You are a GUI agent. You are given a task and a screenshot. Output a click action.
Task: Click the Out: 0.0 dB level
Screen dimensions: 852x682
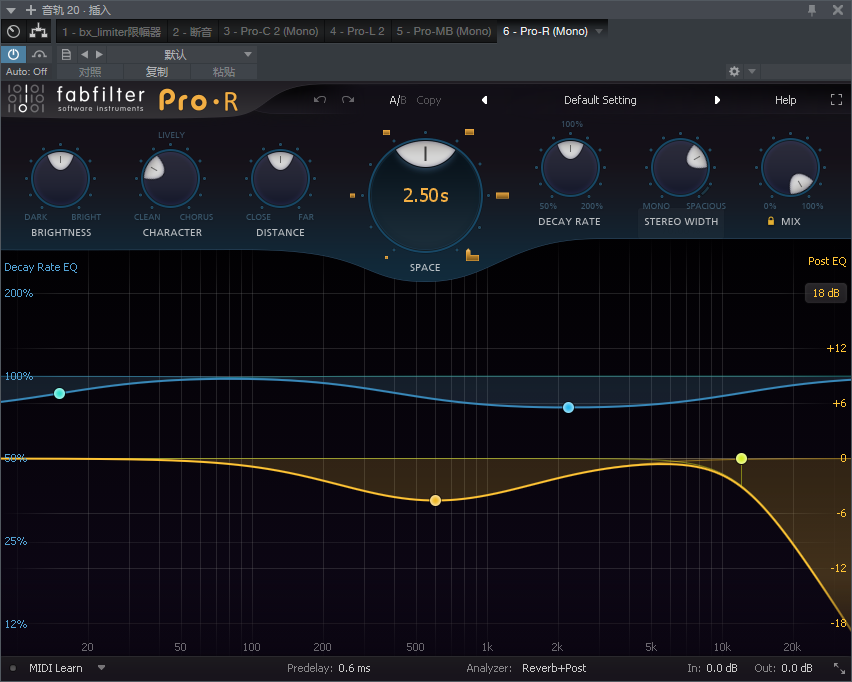783,668
